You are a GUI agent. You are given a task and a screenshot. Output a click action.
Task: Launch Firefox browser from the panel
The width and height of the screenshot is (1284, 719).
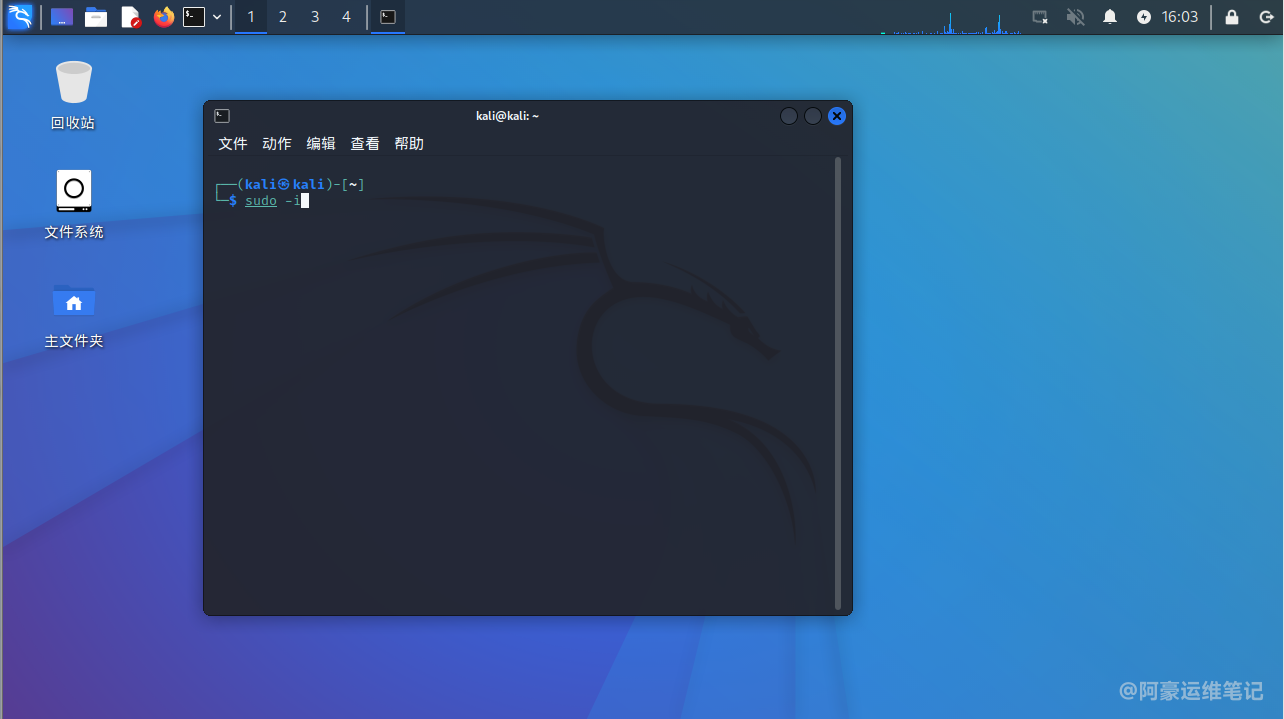163,17
